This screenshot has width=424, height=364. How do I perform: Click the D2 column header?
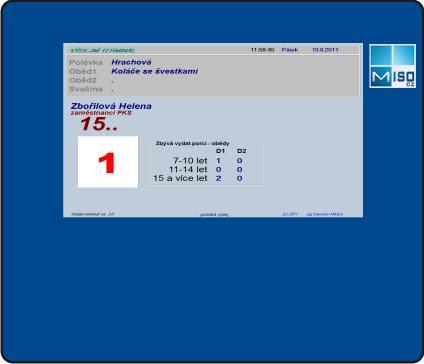coord(242,151)
